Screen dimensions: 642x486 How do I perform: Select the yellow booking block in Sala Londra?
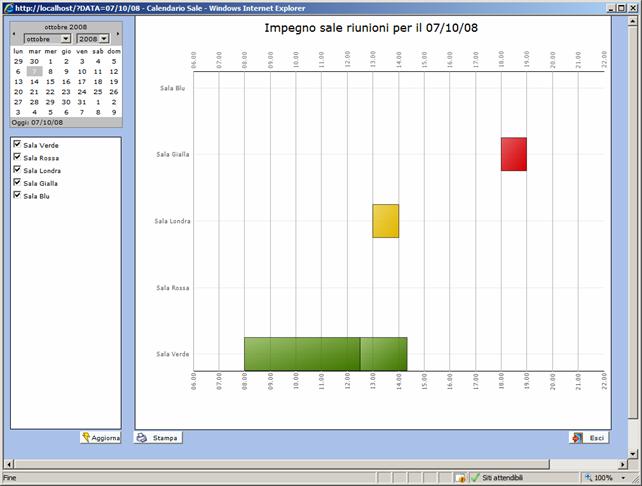385,221
